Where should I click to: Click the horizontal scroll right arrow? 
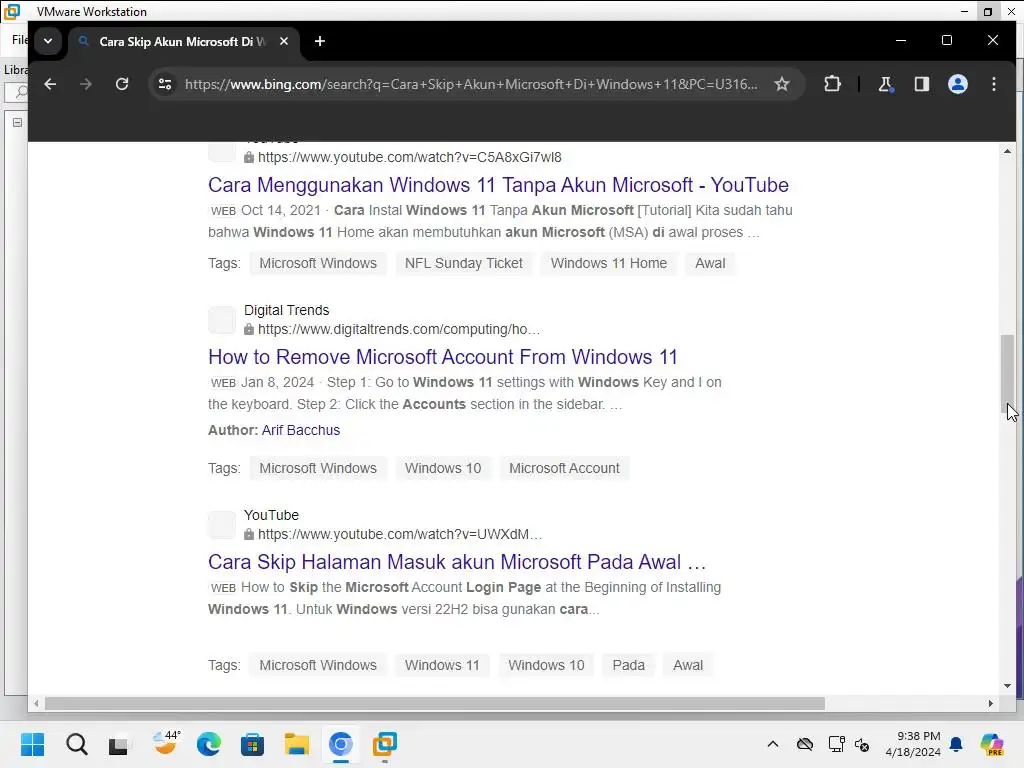pos(991,703)
